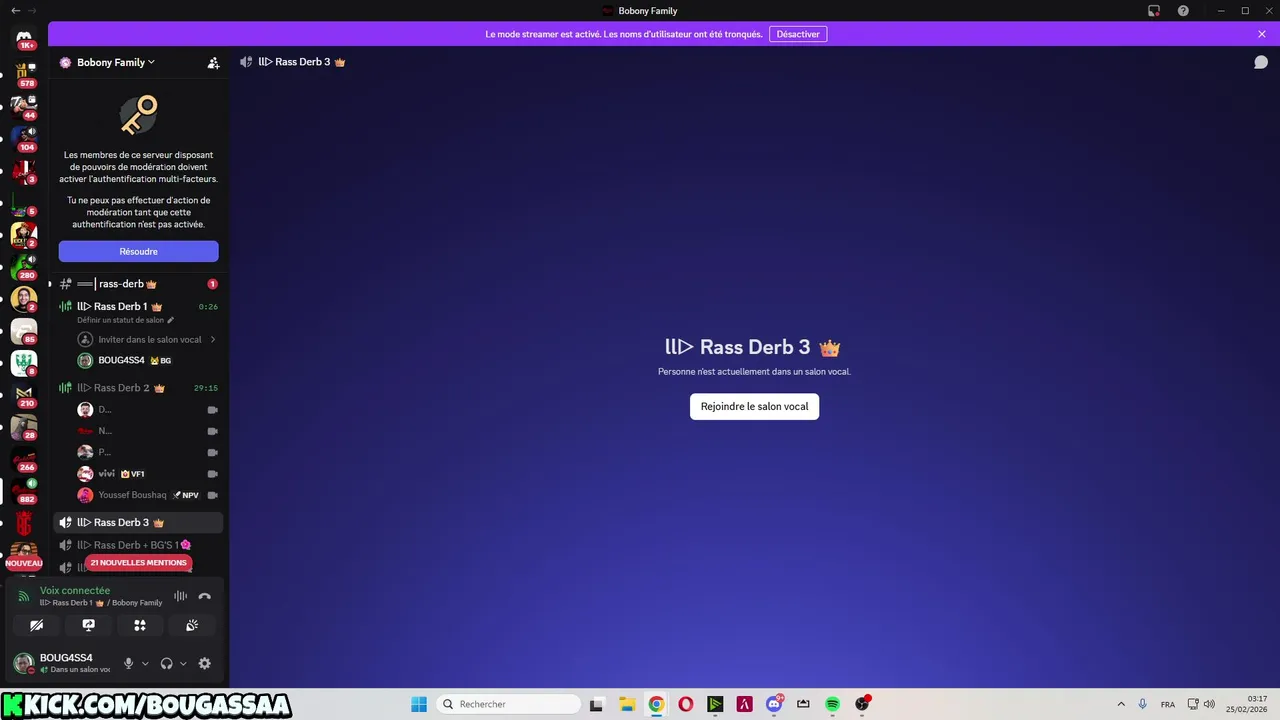Click the 21 nouvelles mentions pill
Viewport: 1280px width, 720px height.
click(138, 563)
